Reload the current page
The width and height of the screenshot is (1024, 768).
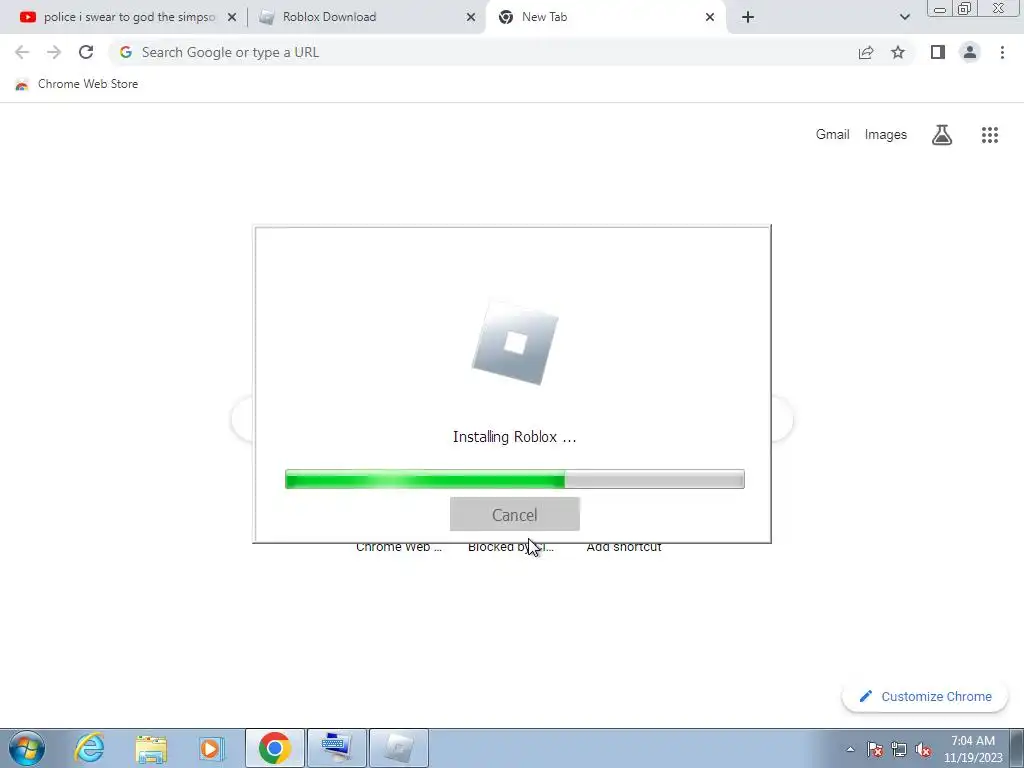pyautogui.click(x=86, y=52)
